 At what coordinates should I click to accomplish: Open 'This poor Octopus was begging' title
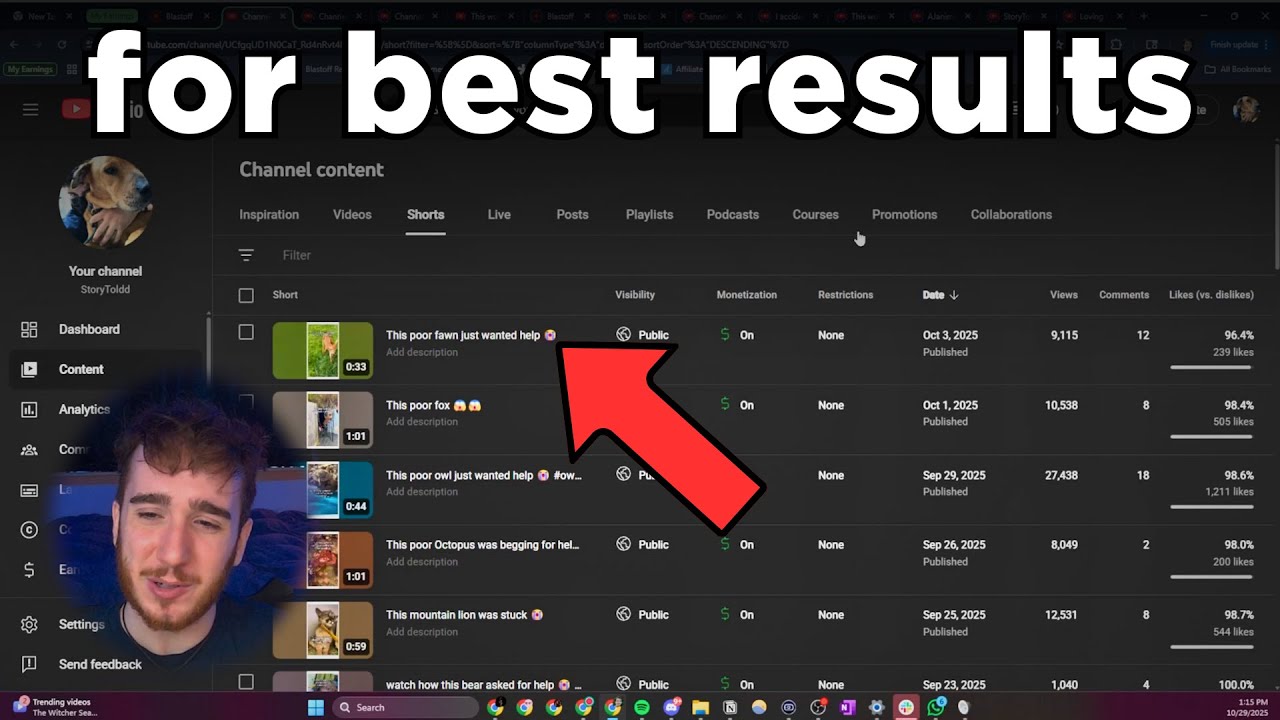pos(483,545)
